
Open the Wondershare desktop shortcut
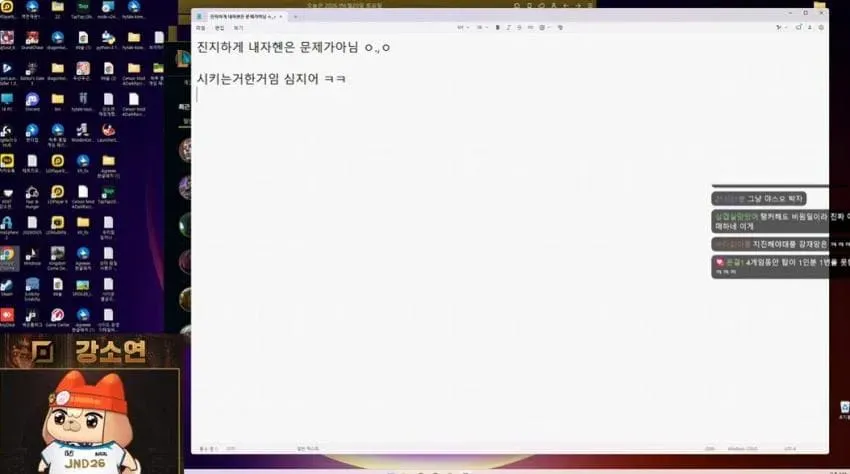click(83, 132)
